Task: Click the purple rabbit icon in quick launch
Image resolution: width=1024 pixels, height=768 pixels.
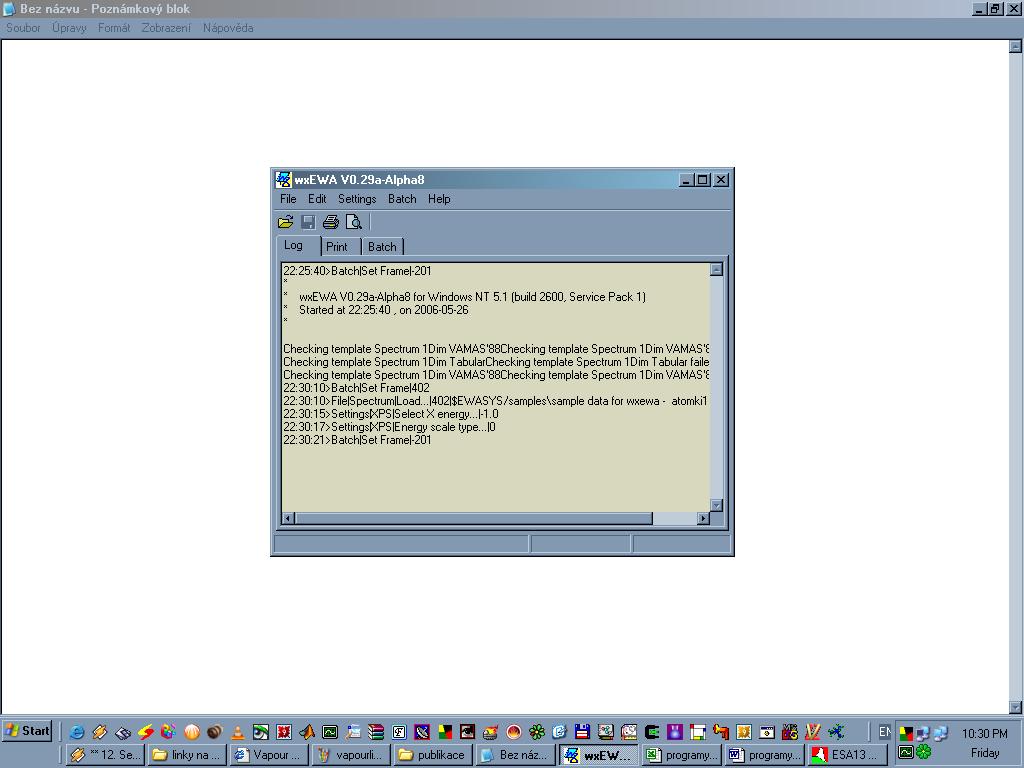Action: [x=675, y=732]
